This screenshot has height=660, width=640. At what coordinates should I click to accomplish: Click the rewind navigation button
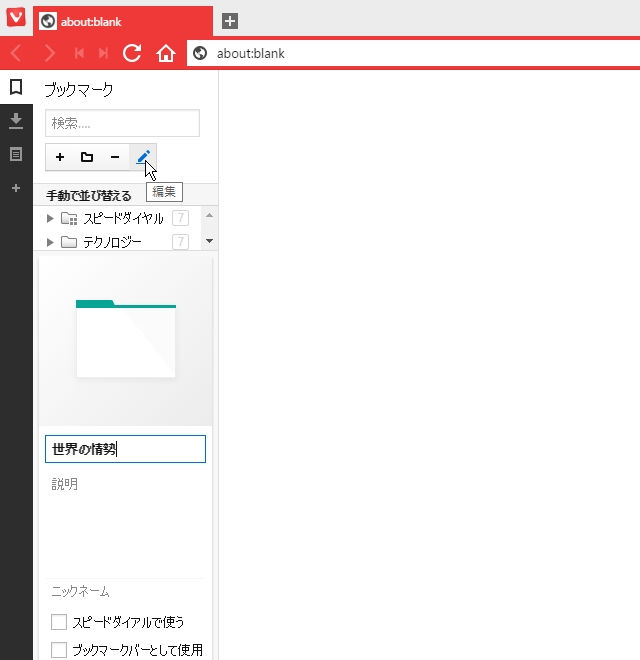pyautogui.click(x=79, y=53)
